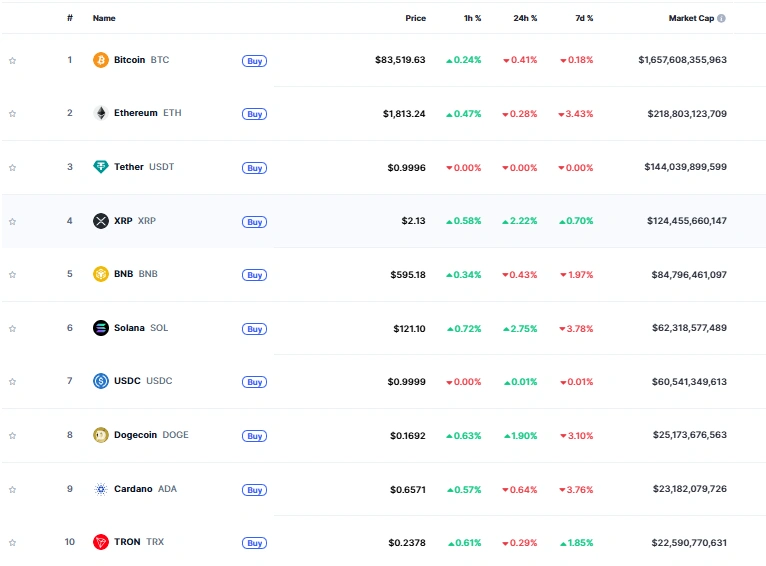Sort the table by Price column
Screen dimensions: 766x566
[x=415, y=18]
